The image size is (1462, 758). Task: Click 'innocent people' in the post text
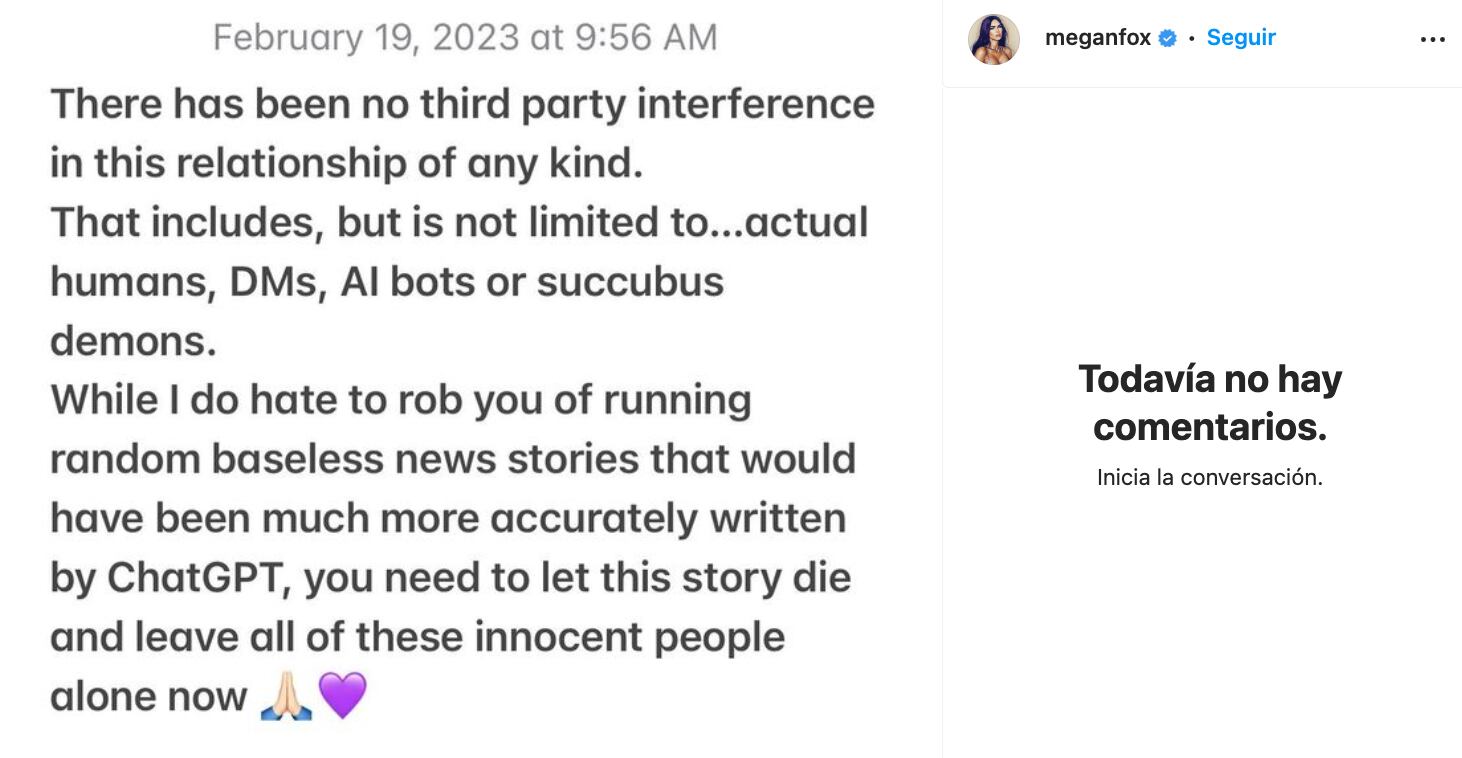(629, 637)
